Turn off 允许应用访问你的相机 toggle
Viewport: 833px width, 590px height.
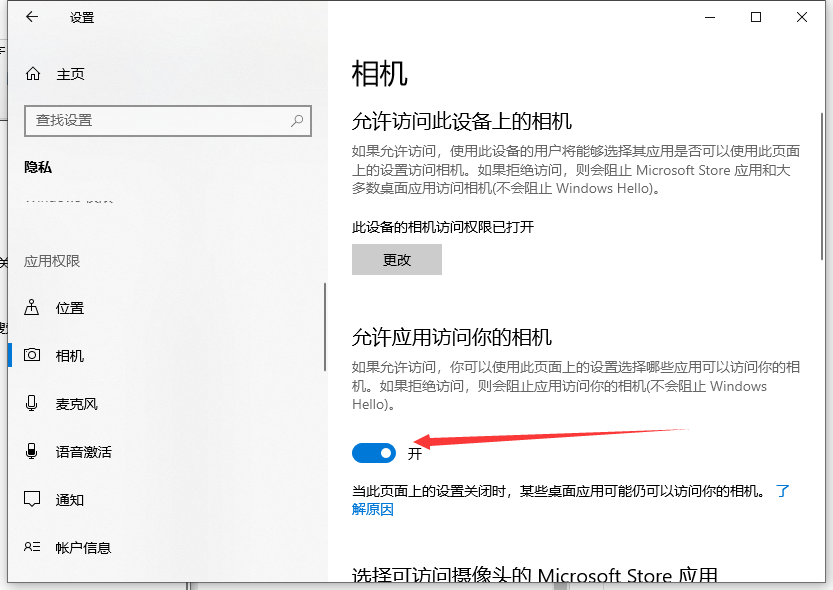374,454
